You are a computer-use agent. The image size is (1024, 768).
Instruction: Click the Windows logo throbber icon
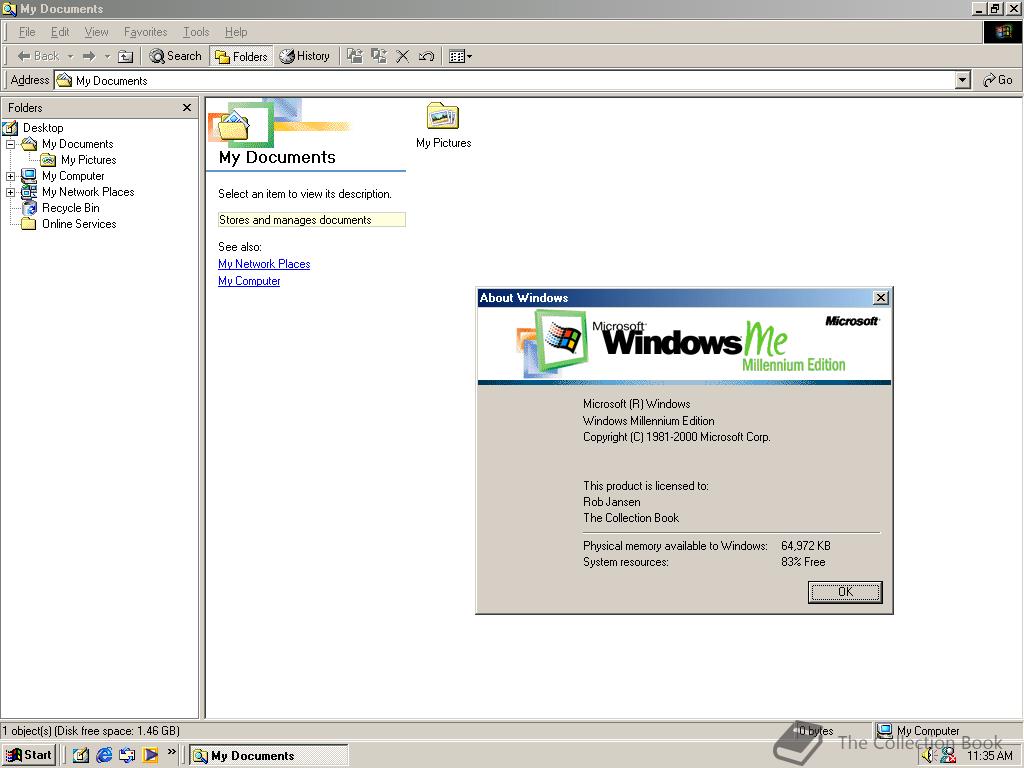pyautogui.click(x=1002, y=32)
